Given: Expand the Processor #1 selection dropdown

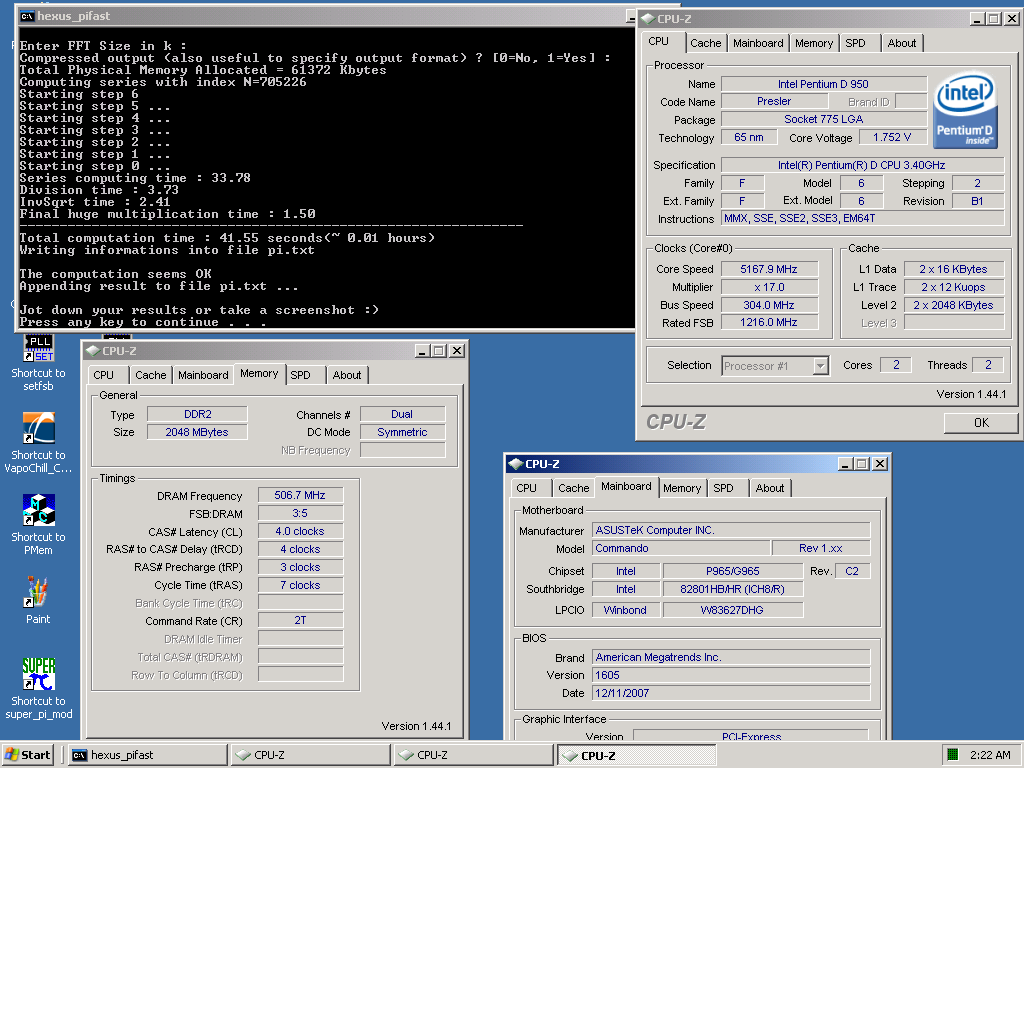Looking at the screenshot, I should tap(820, 366).
